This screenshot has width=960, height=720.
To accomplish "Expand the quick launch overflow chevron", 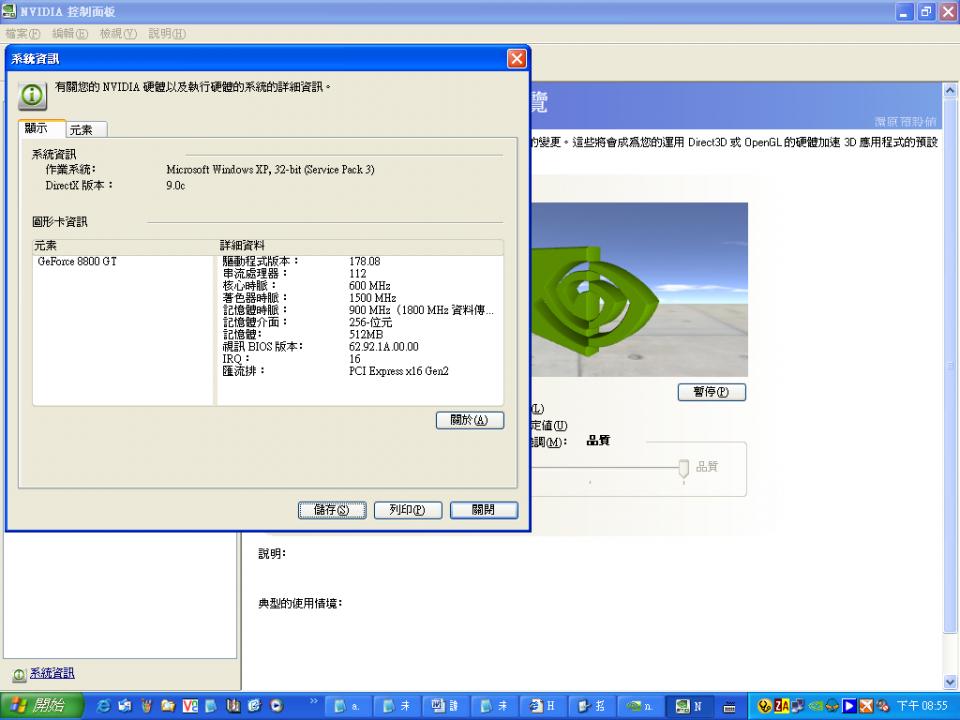I will pyautogui.click(x=314, y=701).
